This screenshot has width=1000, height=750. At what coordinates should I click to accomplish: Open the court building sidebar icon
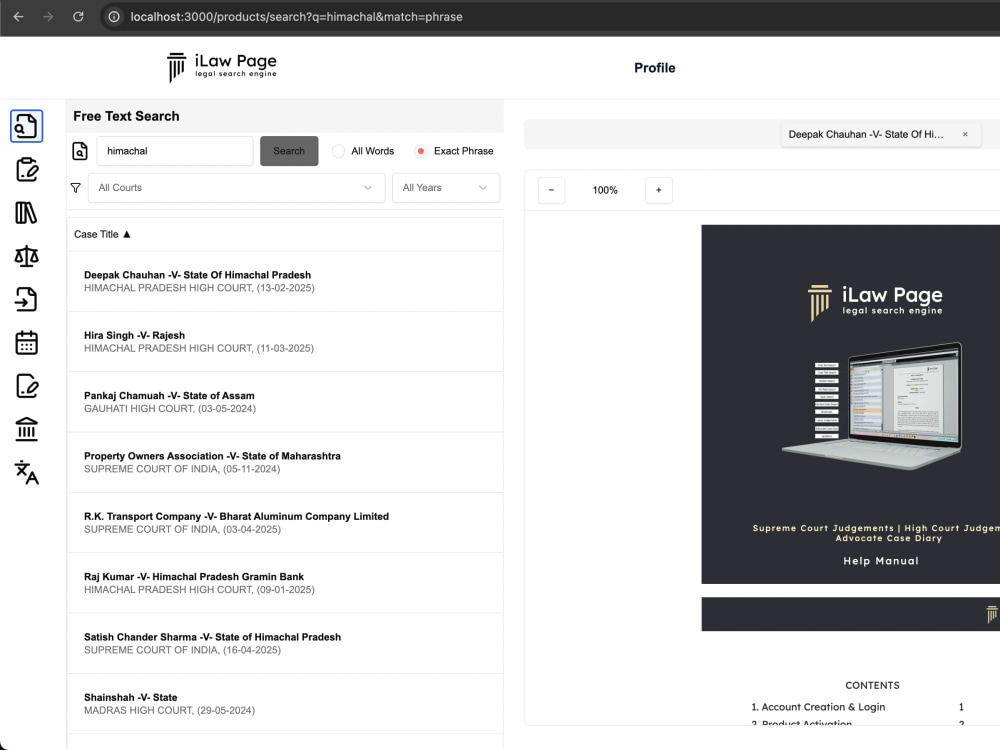[26, 429]
